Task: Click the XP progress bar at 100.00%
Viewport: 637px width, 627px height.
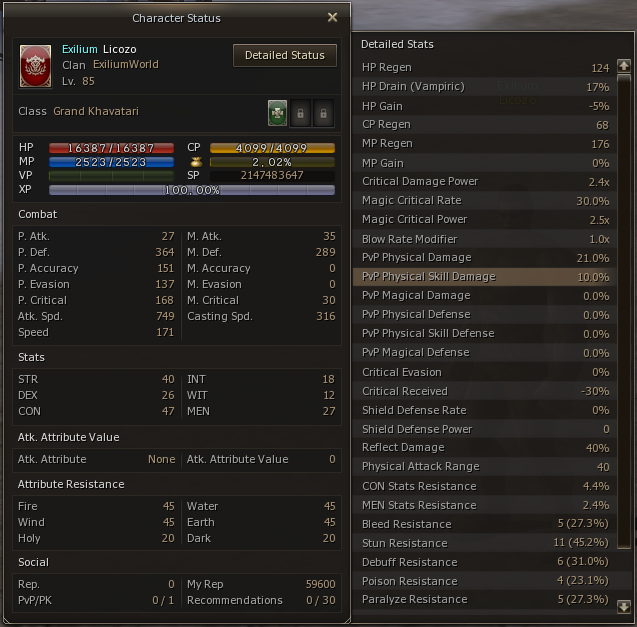Action: pos(192,190)
